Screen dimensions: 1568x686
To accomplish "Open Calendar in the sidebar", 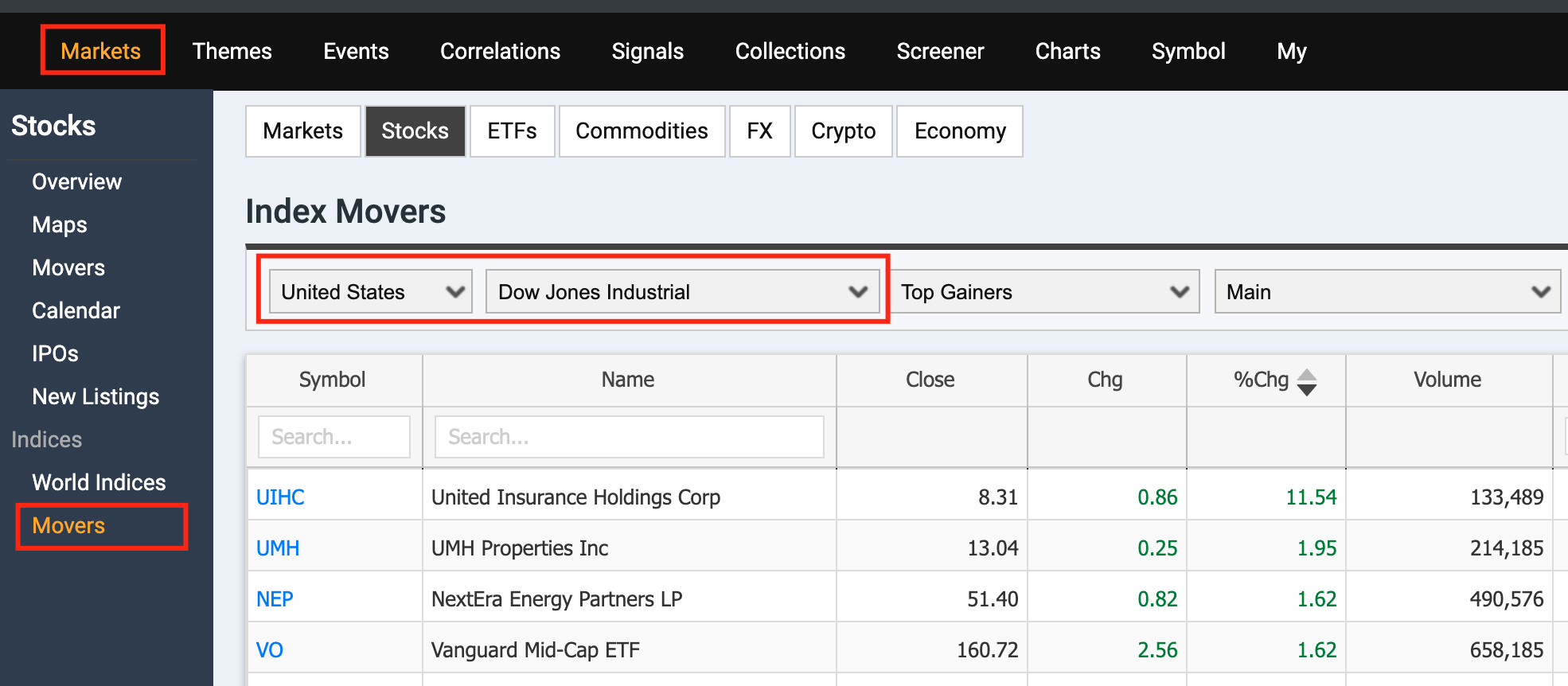I will tap(76, 310).
